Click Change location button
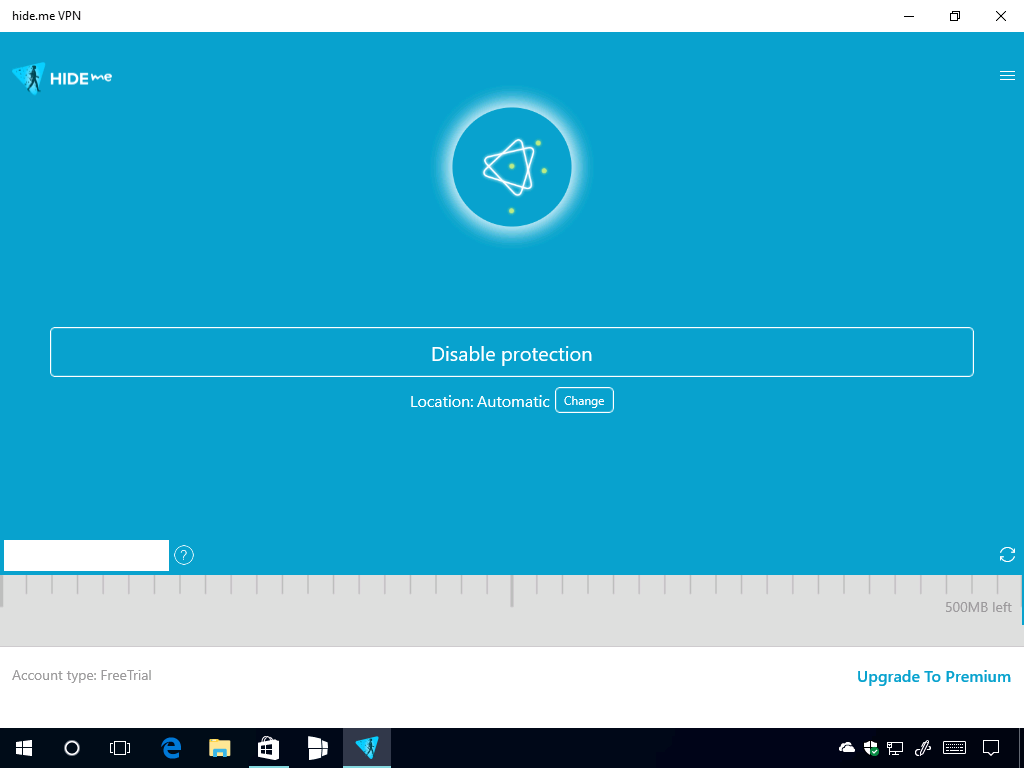The height and width of the screenshot is (768, 1024). point(584,400)
